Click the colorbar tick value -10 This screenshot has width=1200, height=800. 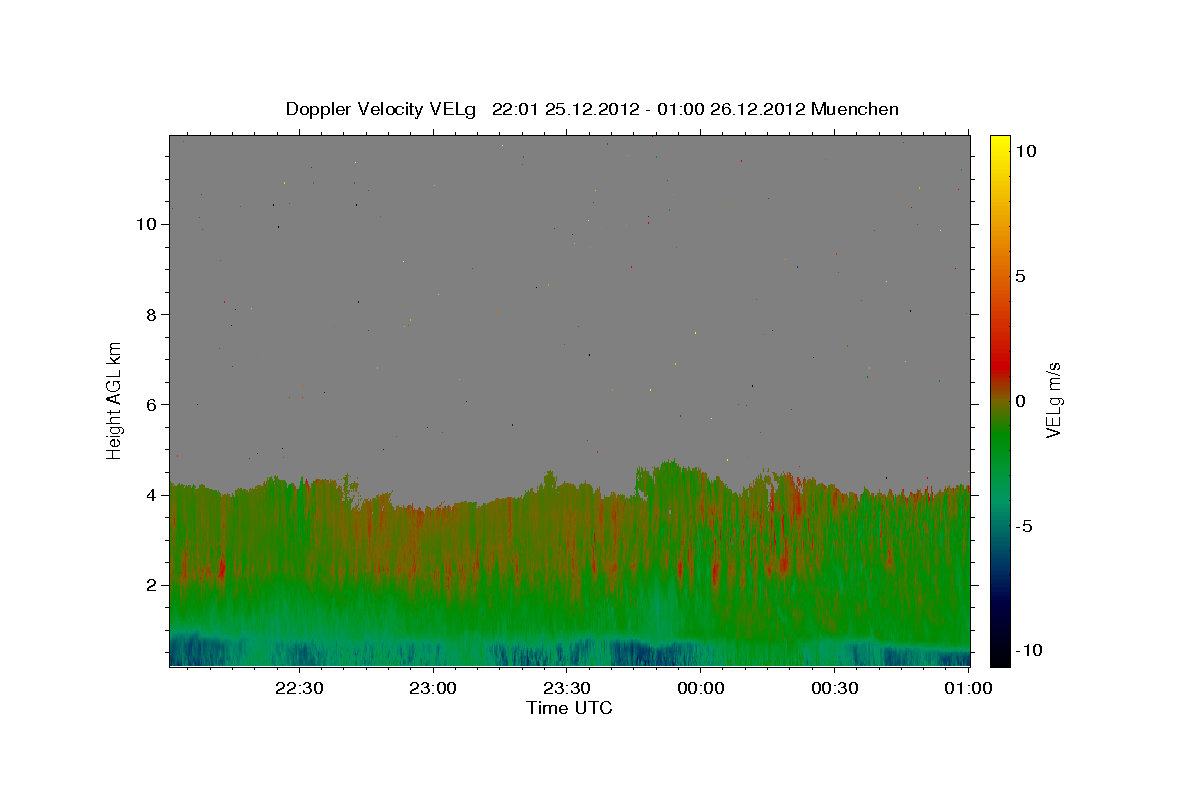coord(1028,651)
